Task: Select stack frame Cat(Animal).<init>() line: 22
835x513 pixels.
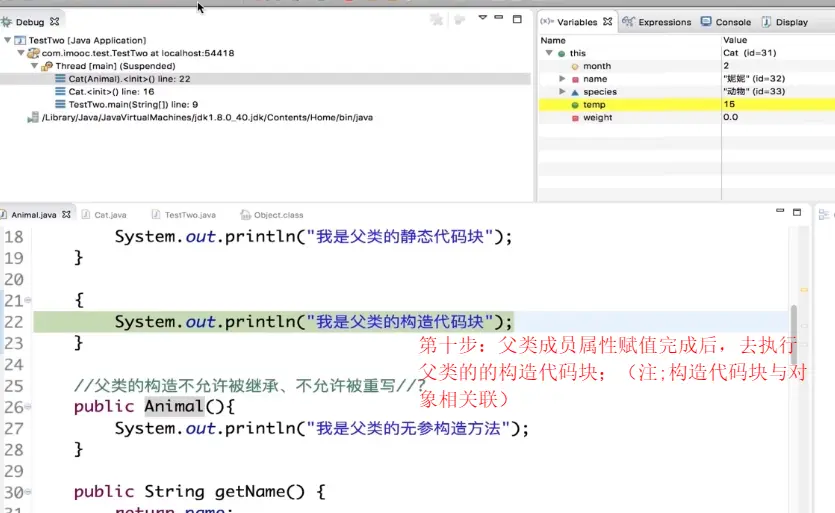Action: click(129, 78)
